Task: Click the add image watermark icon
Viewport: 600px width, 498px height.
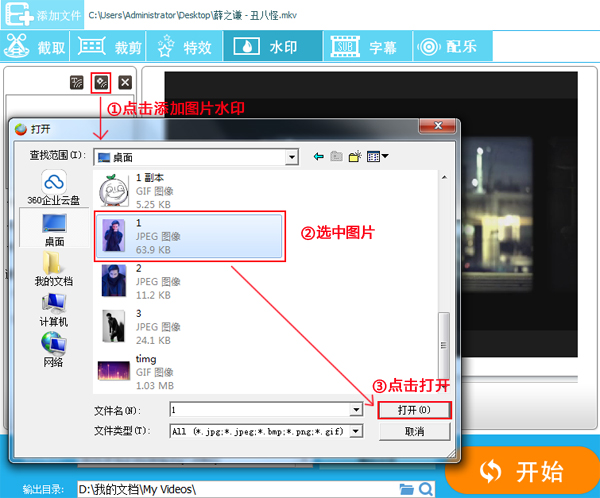Action: coord(100,83)
